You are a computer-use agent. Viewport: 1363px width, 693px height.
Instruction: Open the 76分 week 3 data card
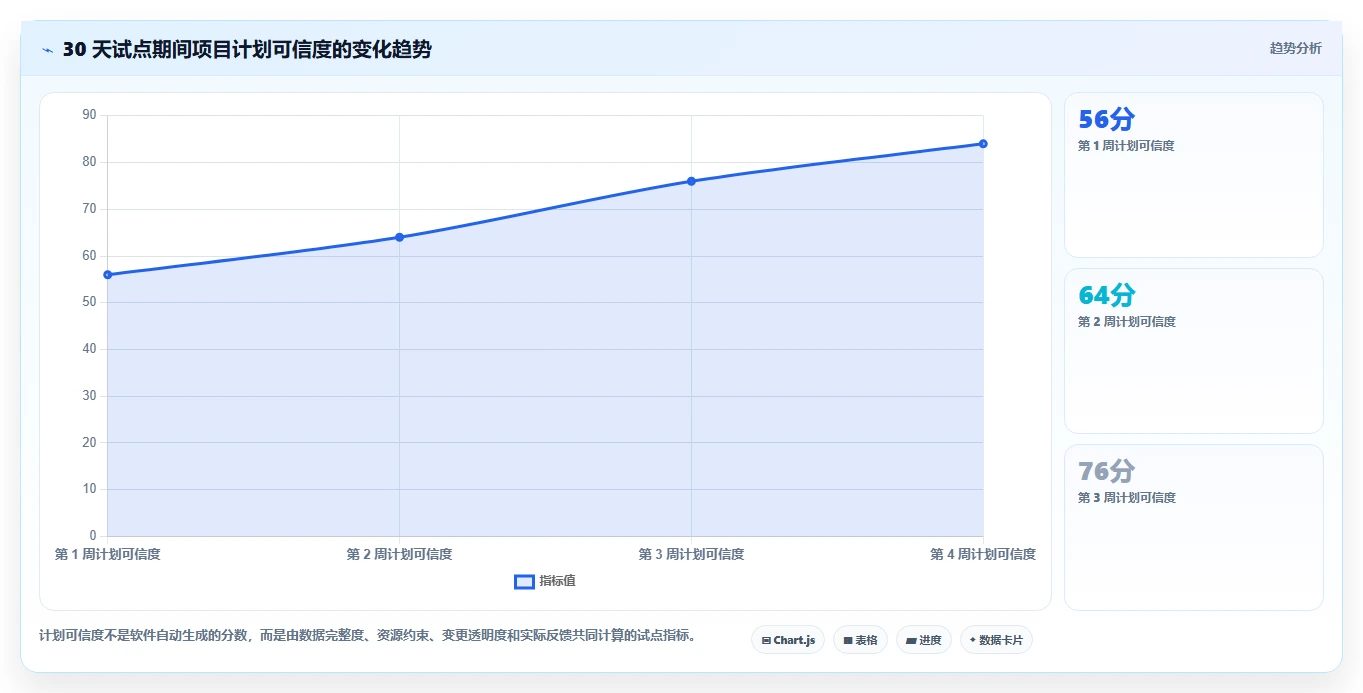click(1193, 527)
